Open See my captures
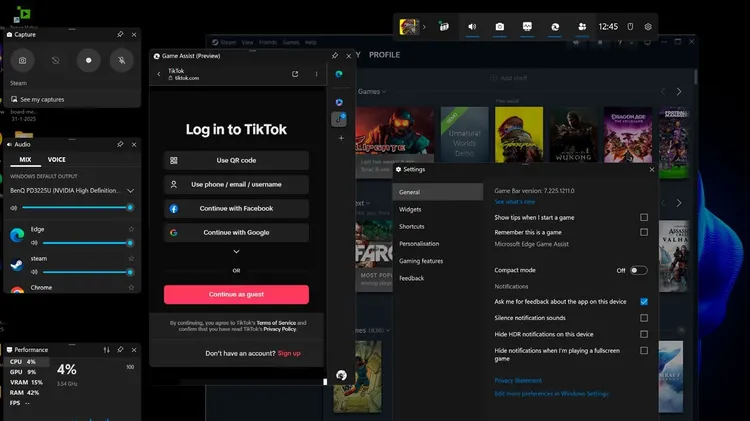This screenshot has height=421, width=750. tap(37, 100)
